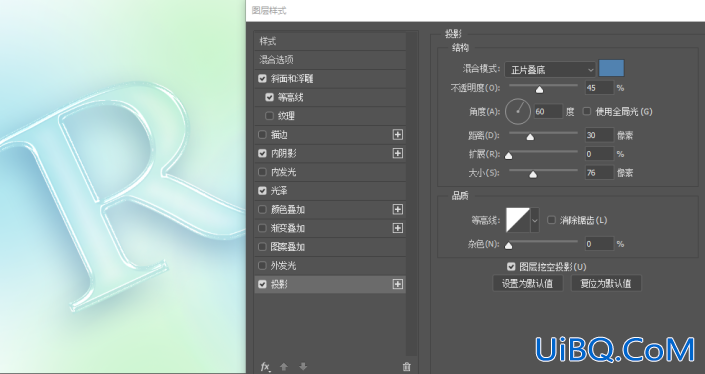Click the trash delete effect icon
The width and height of the screenshot is (705, 374).
pos(406,367)
